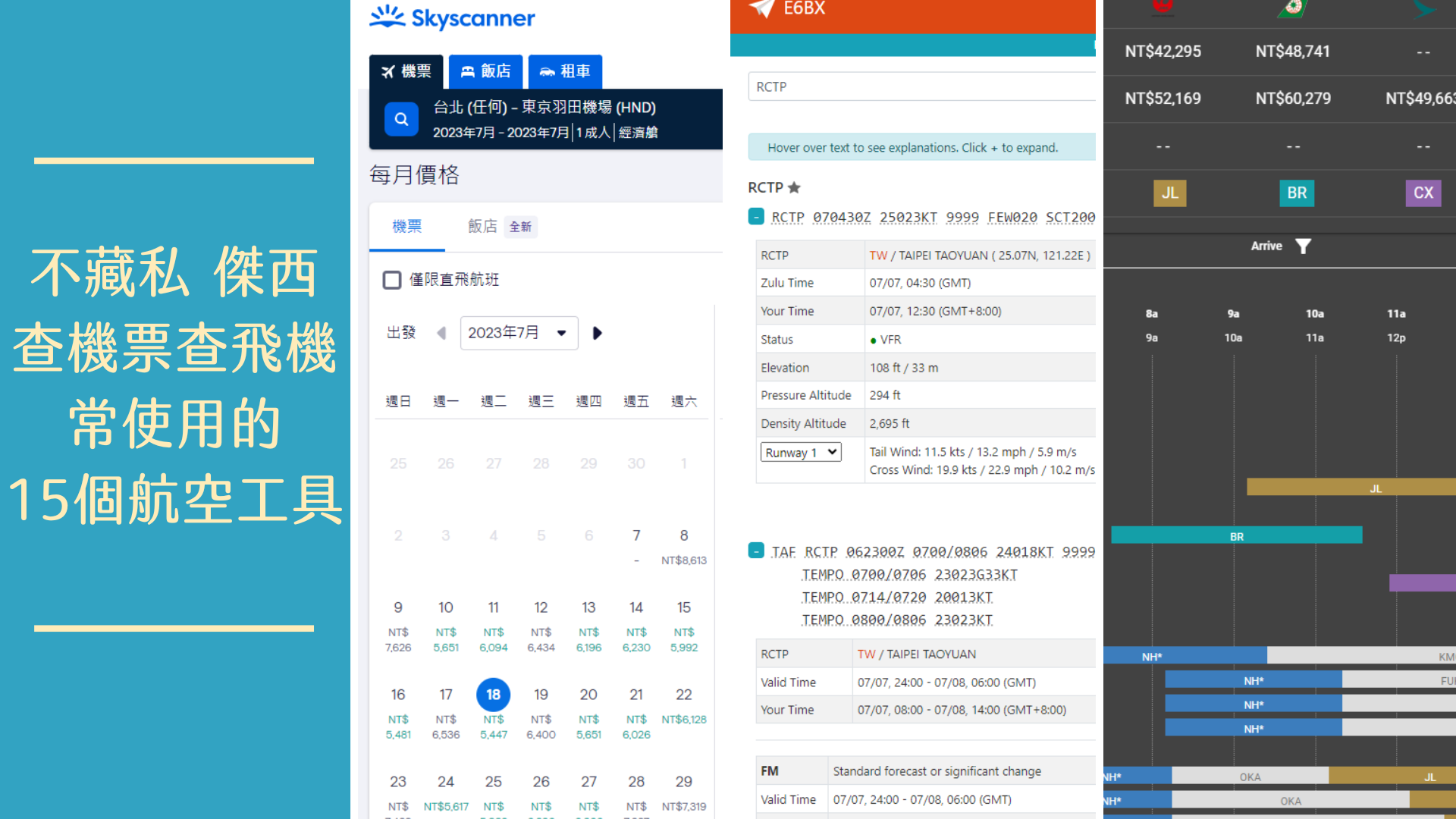Select July 15 priced NT$5,992
Screen dimensions: 1456x819
click(684, 626)
